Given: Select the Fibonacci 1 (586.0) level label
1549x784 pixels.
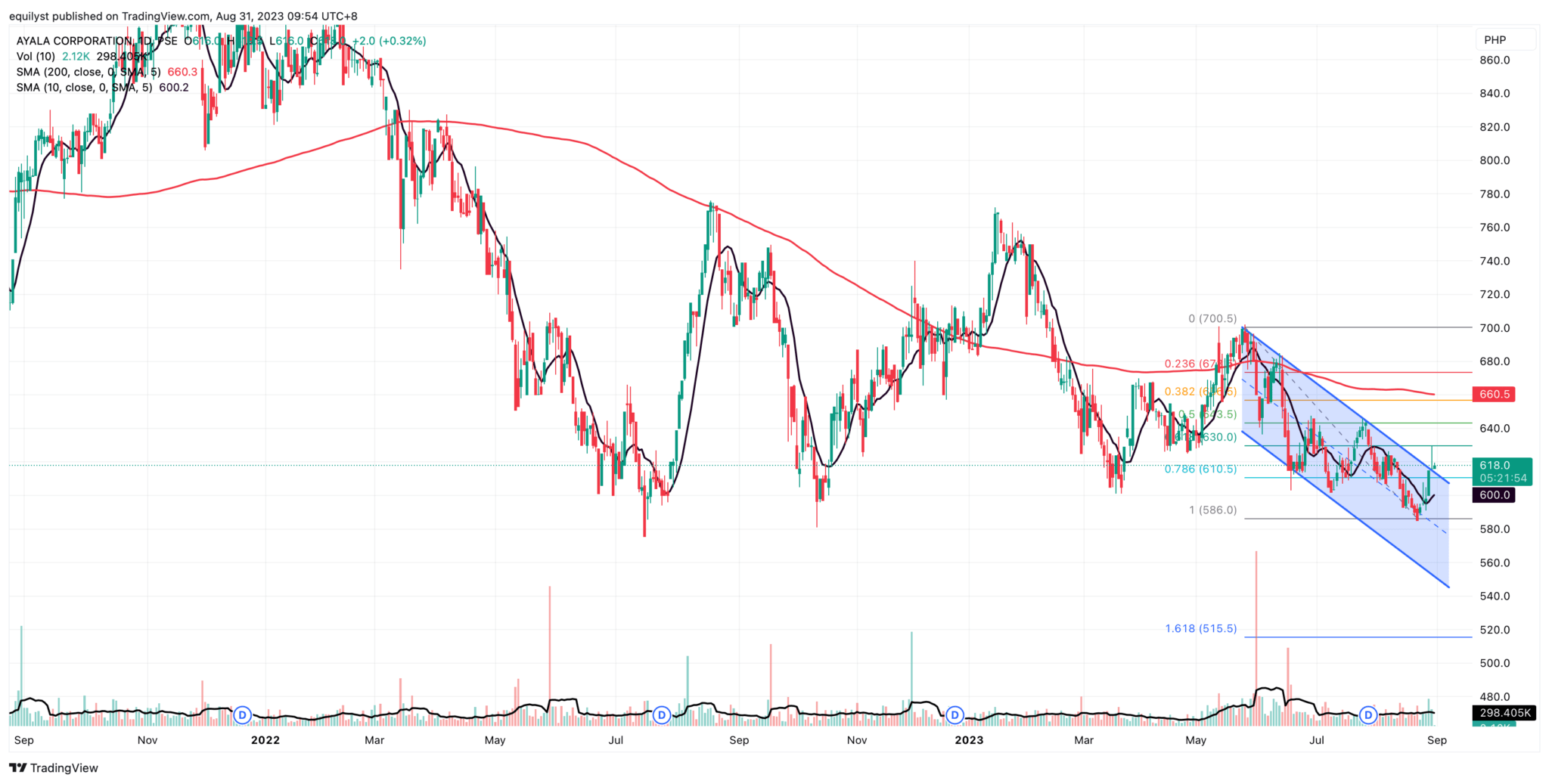Looking at the screenshot, I should [x=1212, y=510].
